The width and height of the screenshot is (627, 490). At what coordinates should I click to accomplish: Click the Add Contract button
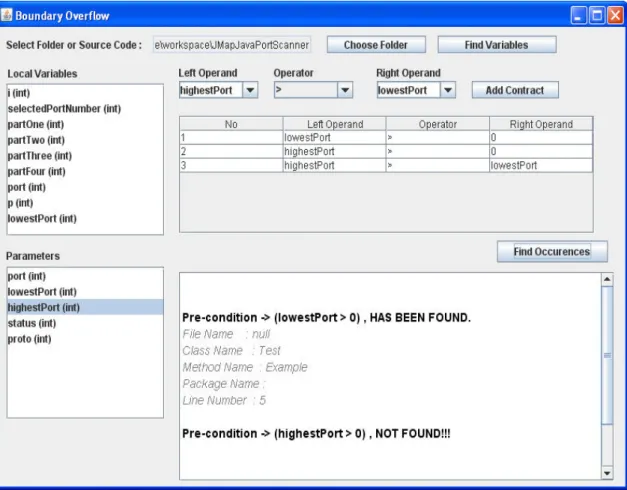click(515, 90)
